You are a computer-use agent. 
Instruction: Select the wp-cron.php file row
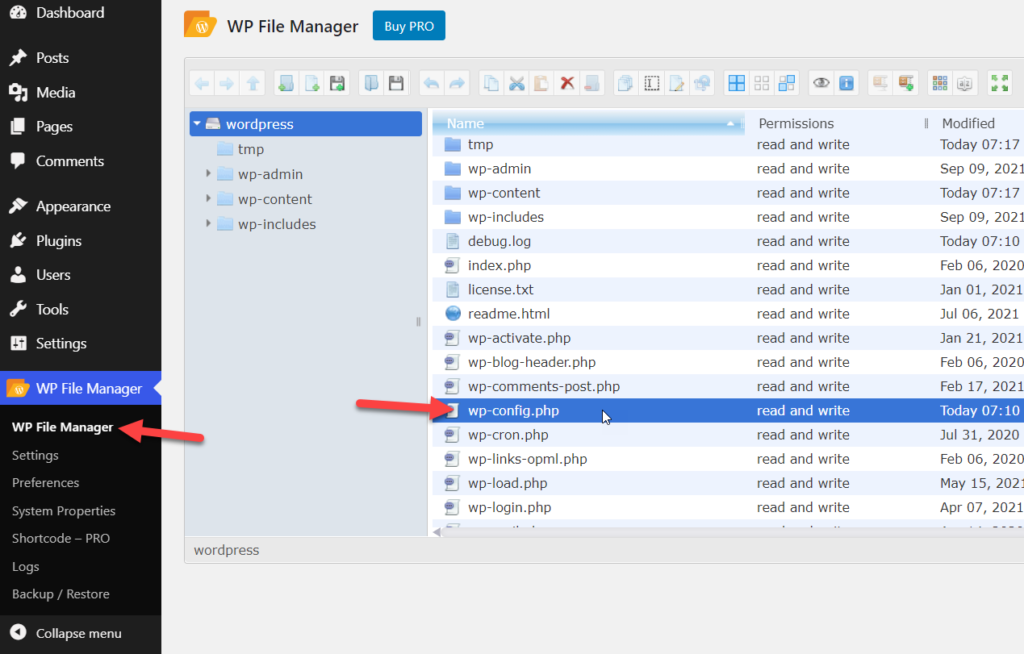click(x=728, y=434)
